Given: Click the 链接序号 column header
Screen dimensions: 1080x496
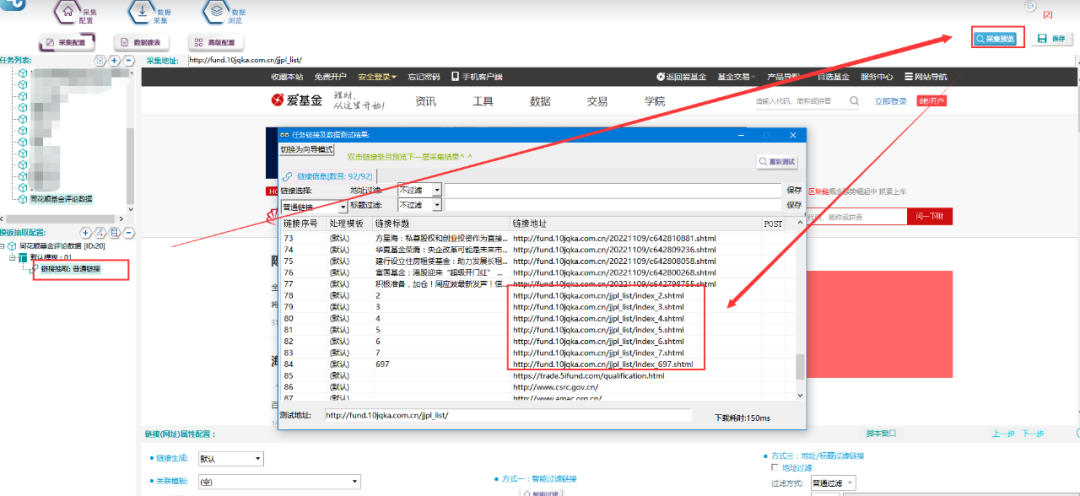Looking at the screenshot, I should coord(303,224).
